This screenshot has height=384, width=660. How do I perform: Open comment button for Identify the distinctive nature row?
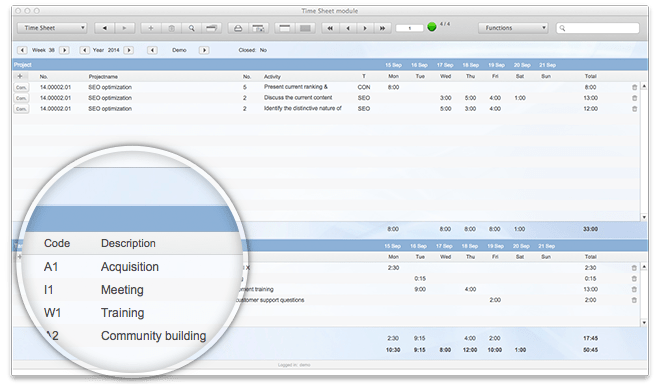coord(21,109)
